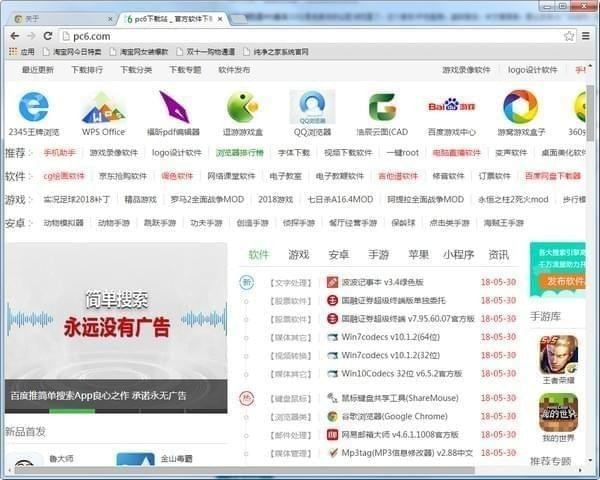
Task: Select the 资讯 category tab
Action: pyautogui.click(x=498, y=255)
